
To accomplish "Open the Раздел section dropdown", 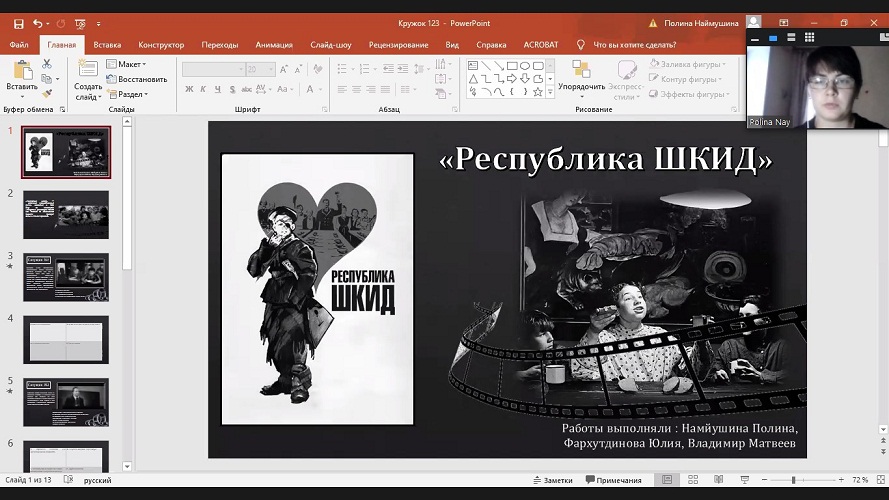I will coord(128,94).
